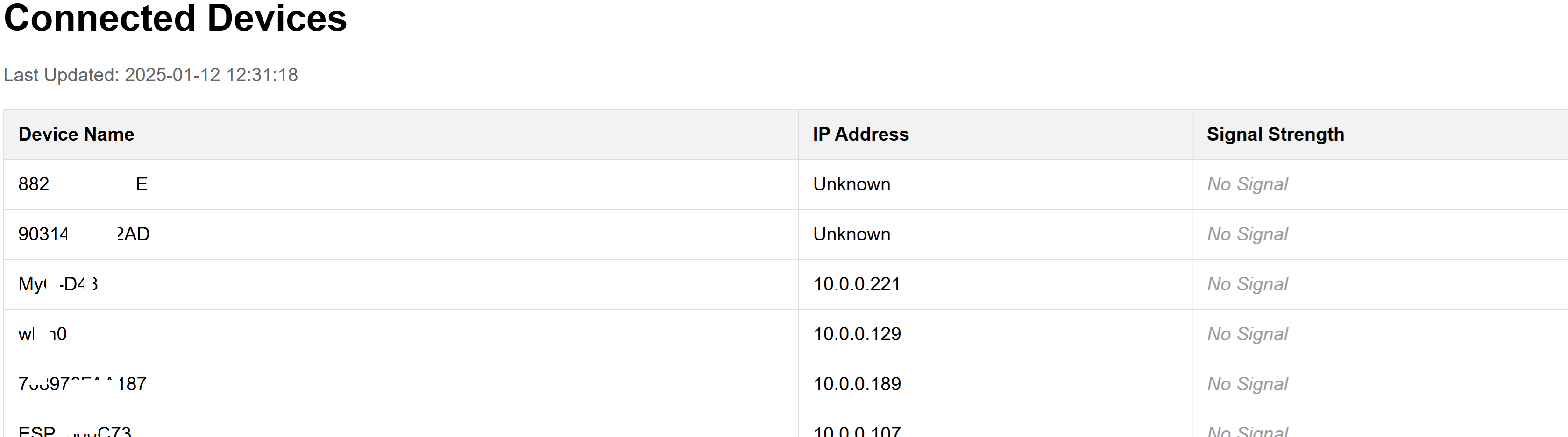Click the Connected Devices heading
The height and width of the screenshot is (437, 1568).
click(x=175, y=18)
